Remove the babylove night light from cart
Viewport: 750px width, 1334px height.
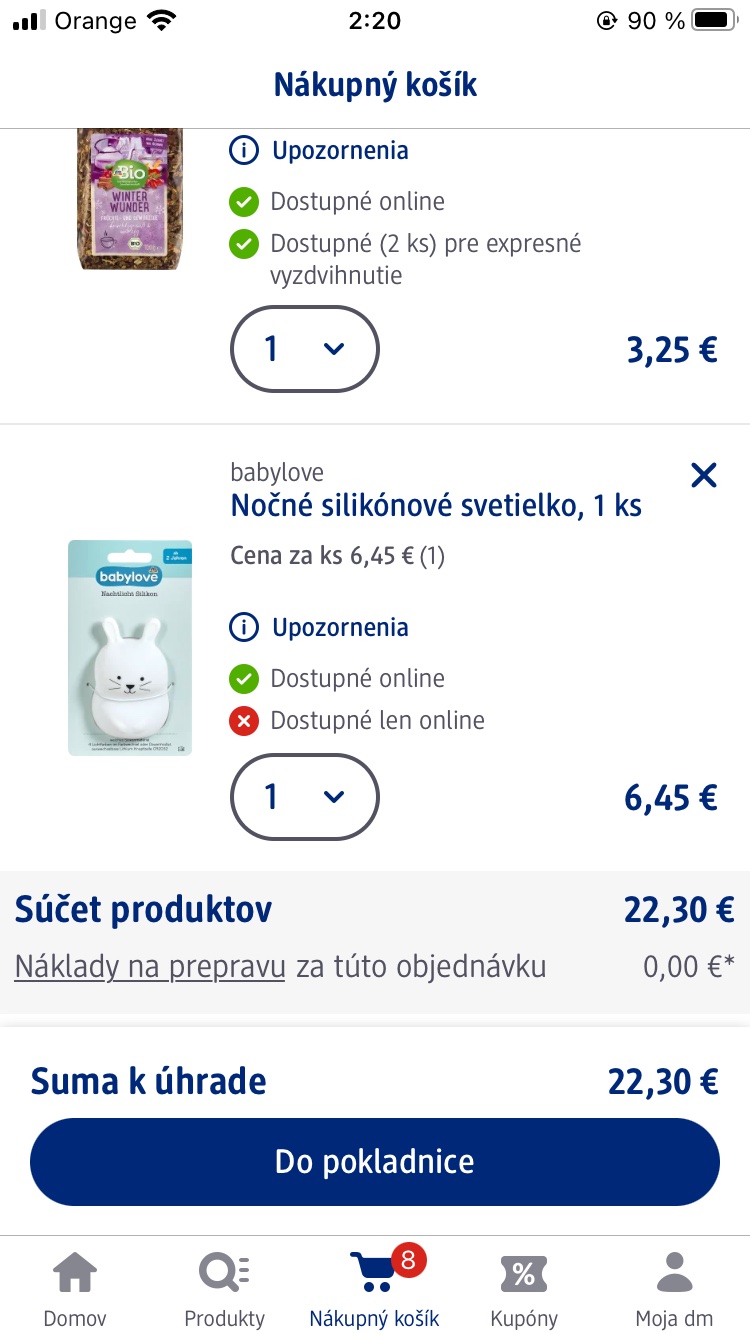[x=704, y=475]
